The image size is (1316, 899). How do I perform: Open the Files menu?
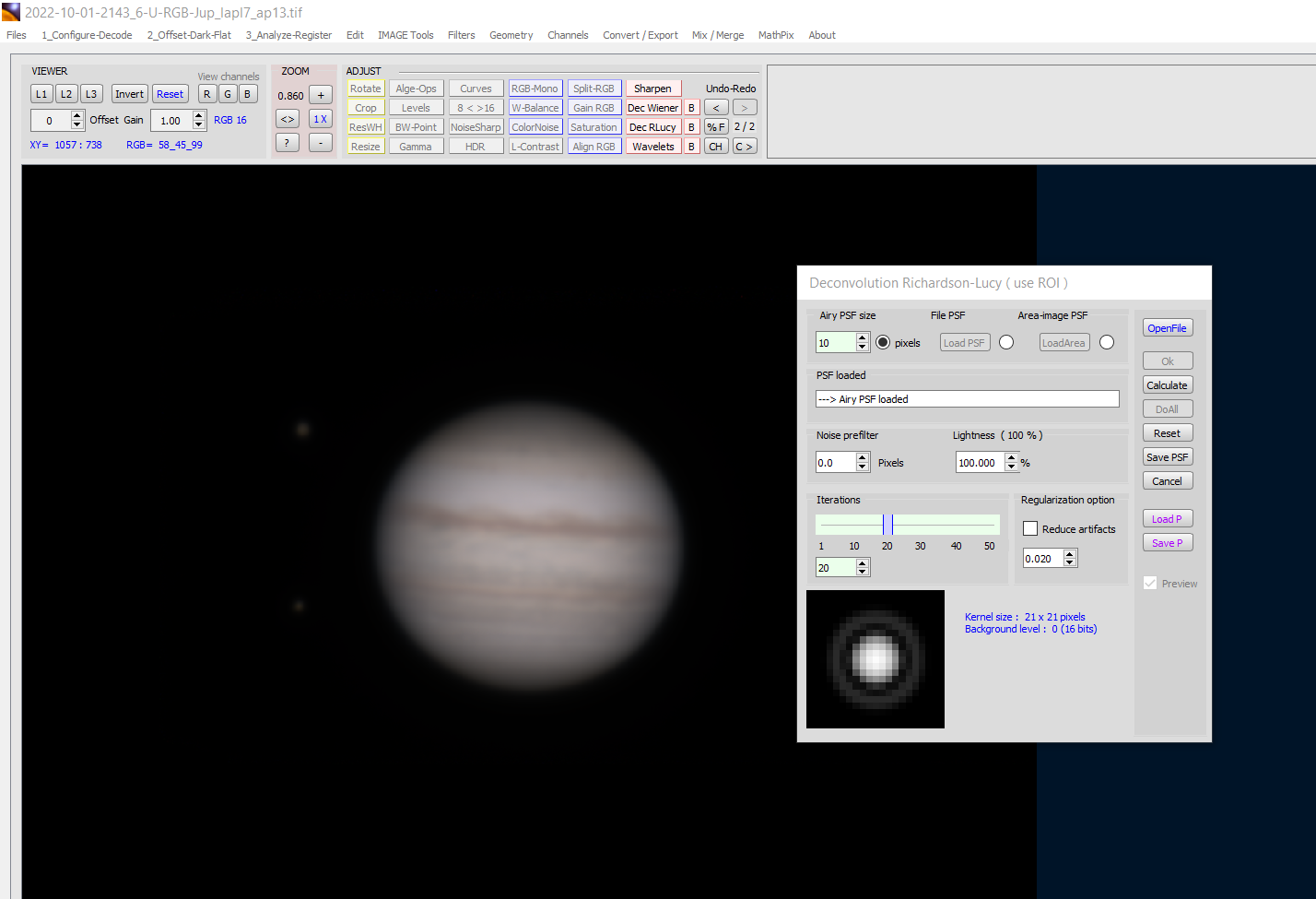click(17, 35)
